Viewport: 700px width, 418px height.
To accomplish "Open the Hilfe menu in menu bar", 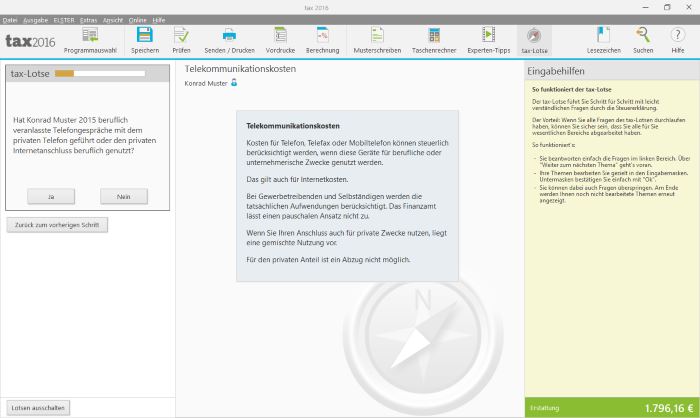I will 158,20.
